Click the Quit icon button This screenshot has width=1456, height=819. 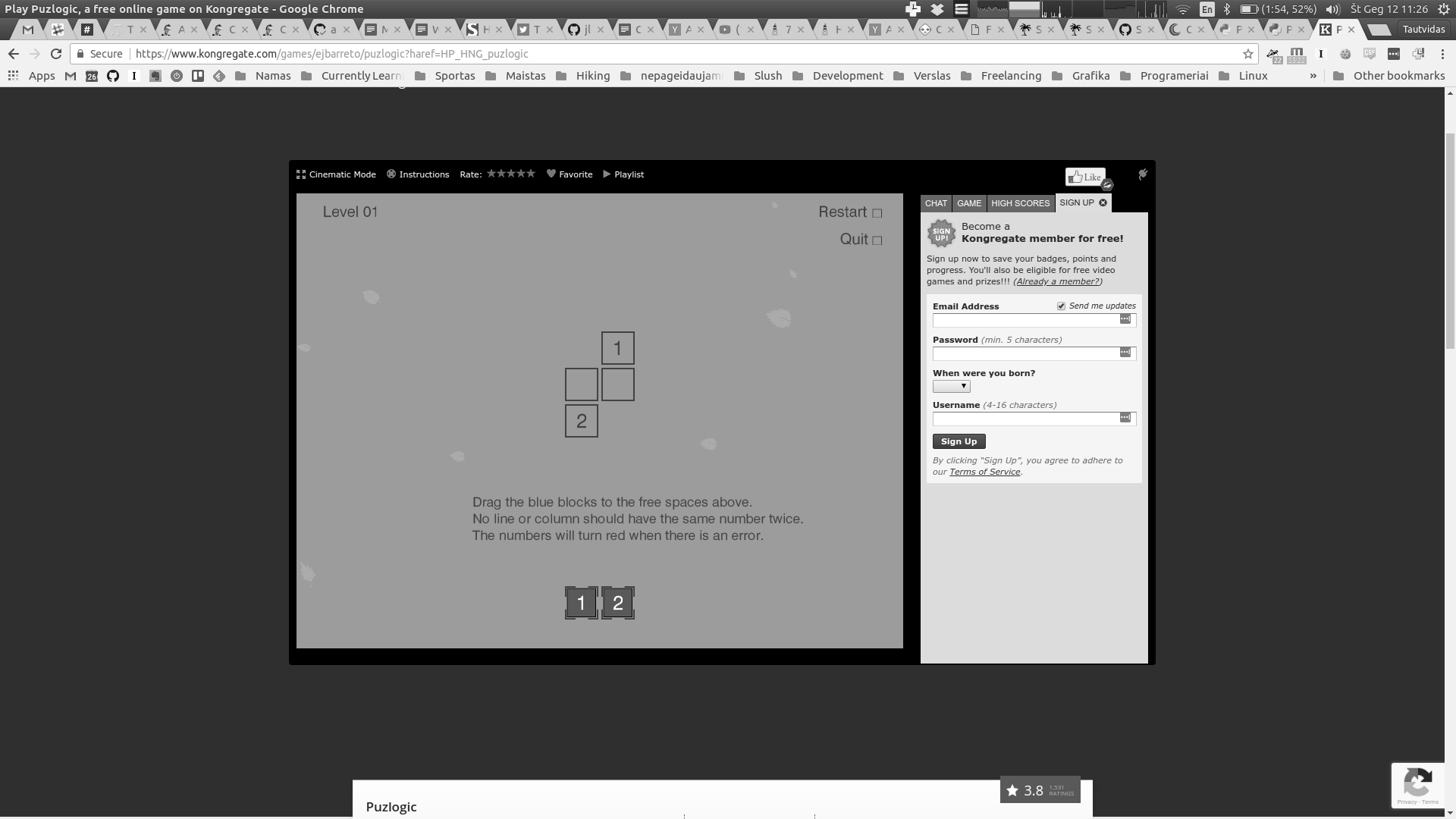coord(876,239)
